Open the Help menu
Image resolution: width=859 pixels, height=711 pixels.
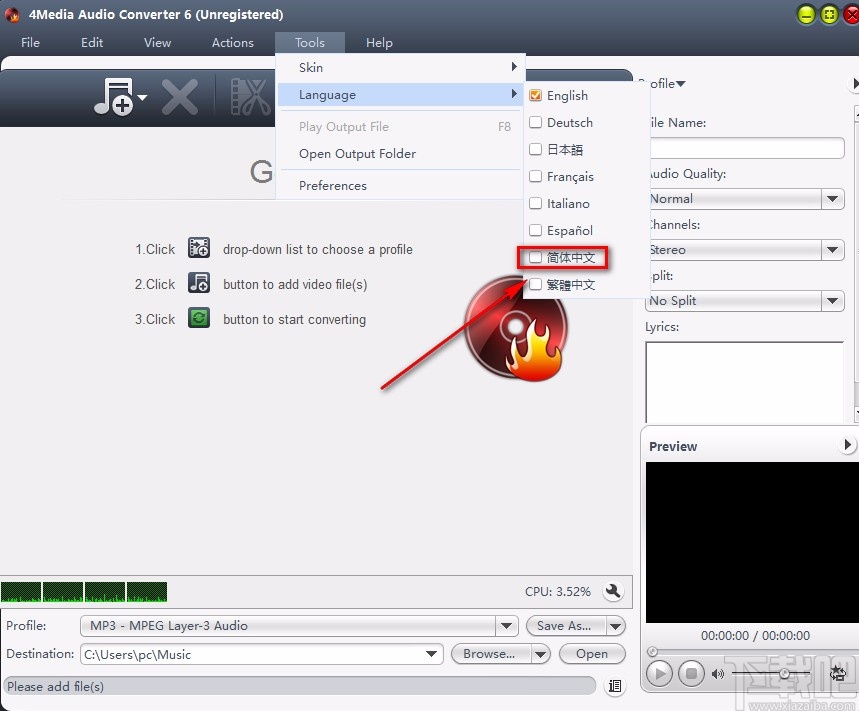click(379, 42)
